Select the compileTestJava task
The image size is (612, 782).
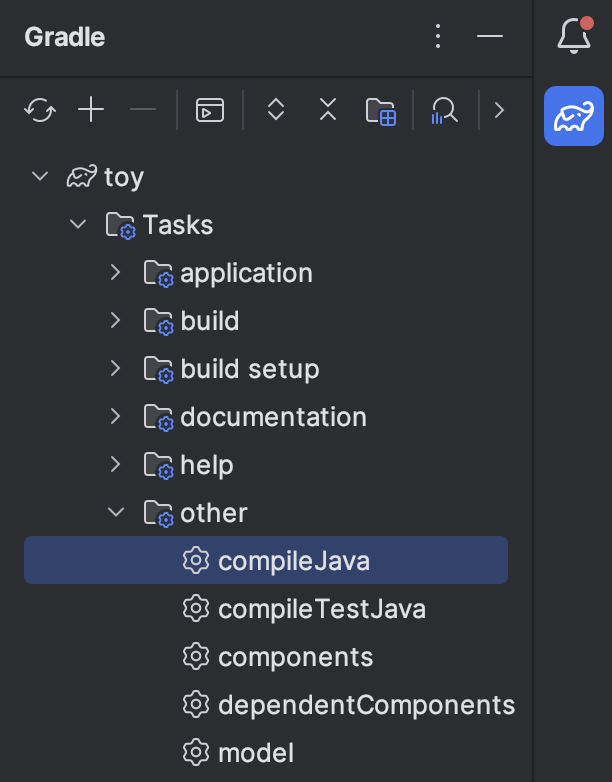(321, 609)
